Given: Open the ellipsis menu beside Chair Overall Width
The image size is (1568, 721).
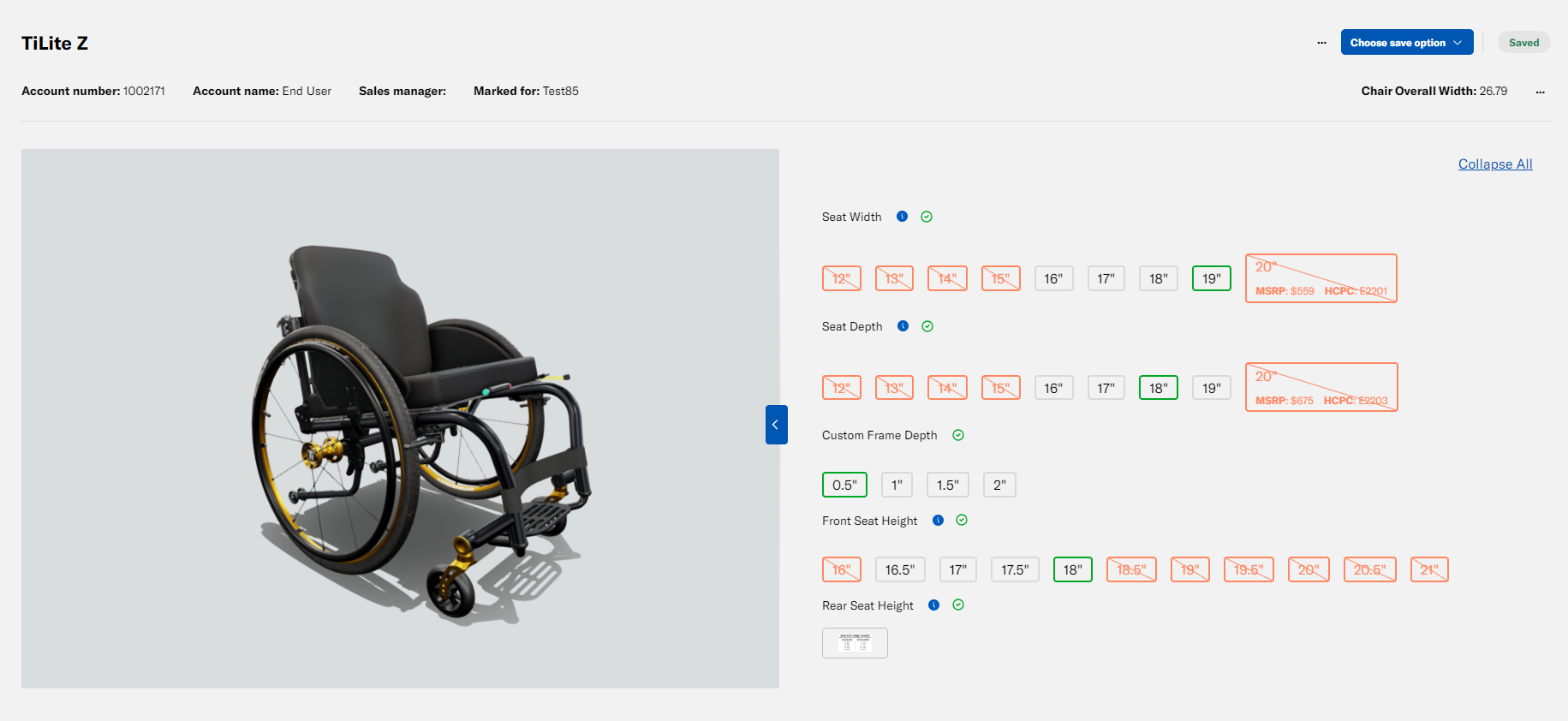Looking at the screenshot, I should [x=1541, y=92].
